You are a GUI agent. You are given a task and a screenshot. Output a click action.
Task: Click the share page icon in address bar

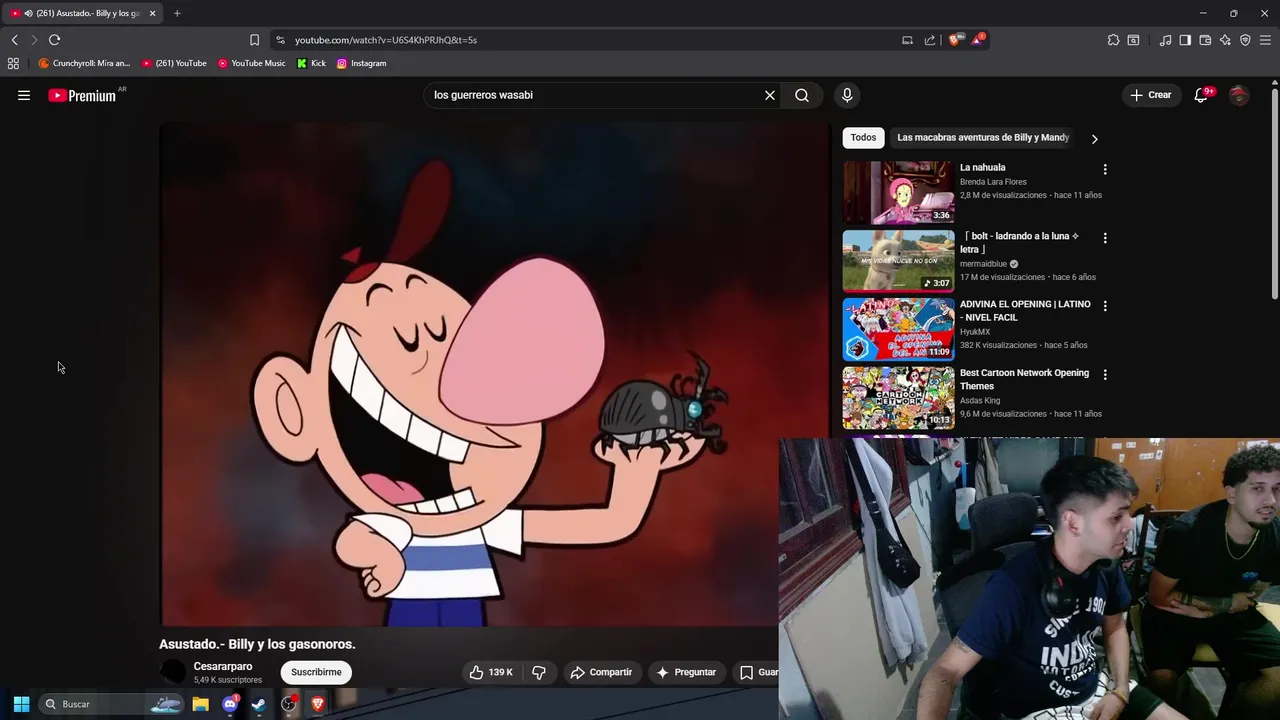pyautogui.click(x=930, y=40)
